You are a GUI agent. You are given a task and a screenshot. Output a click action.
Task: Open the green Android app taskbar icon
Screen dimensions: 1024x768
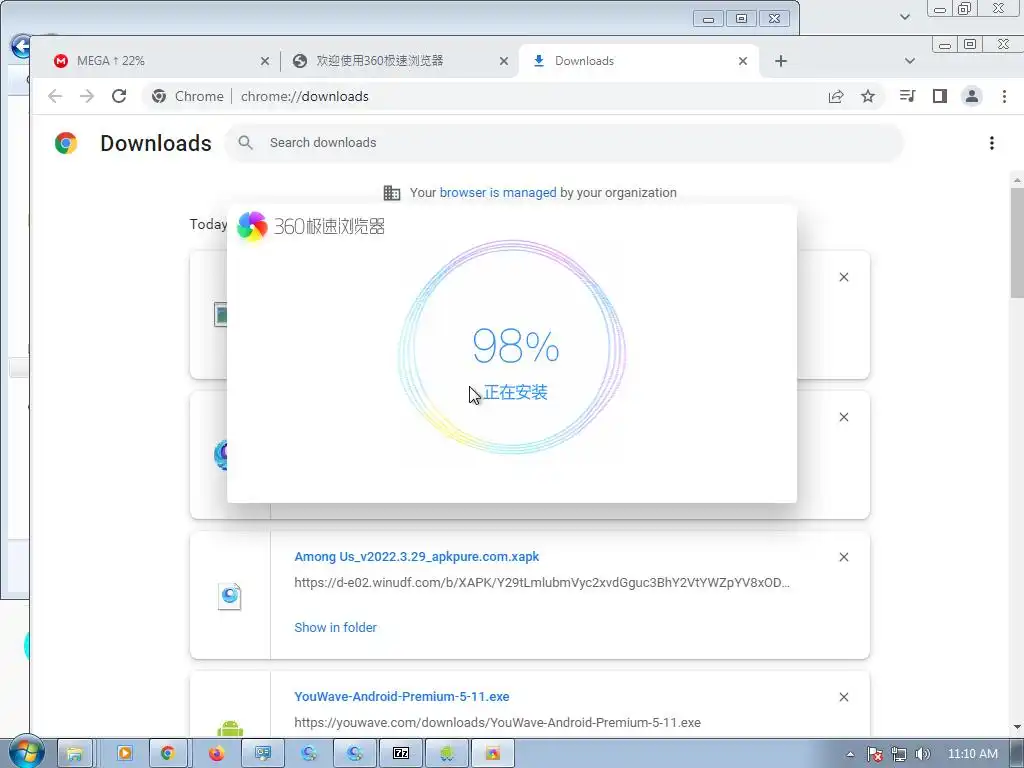(x=447, y=754)
